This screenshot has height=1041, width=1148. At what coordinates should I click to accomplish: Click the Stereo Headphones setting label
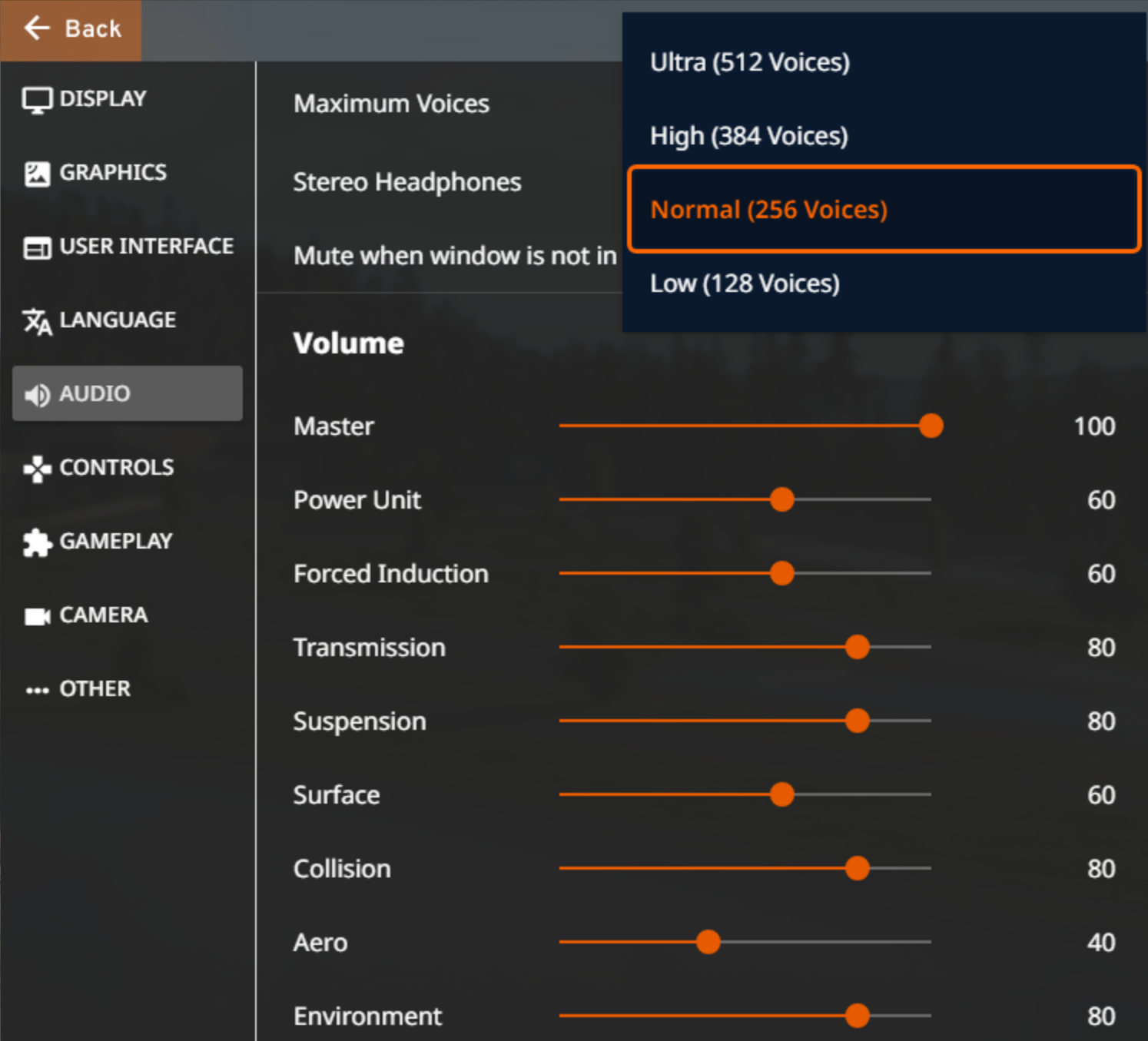[407, 182]
